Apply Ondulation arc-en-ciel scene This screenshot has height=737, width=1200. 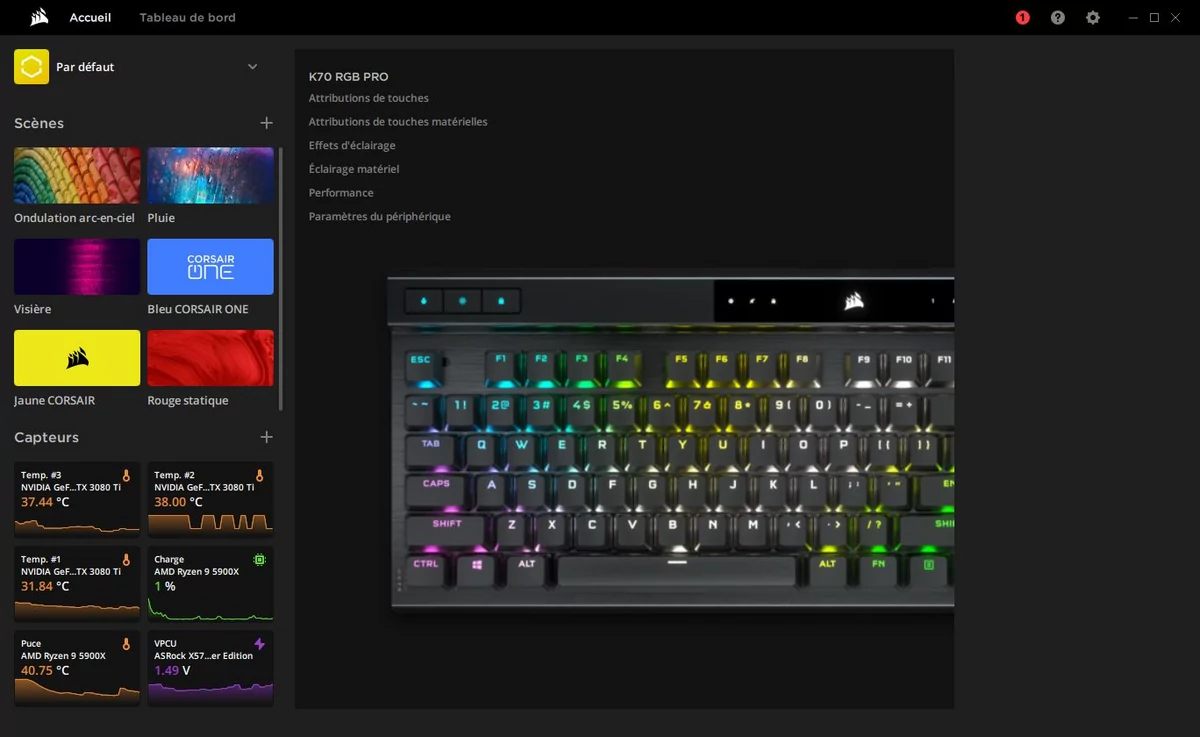tap(77, 176)
